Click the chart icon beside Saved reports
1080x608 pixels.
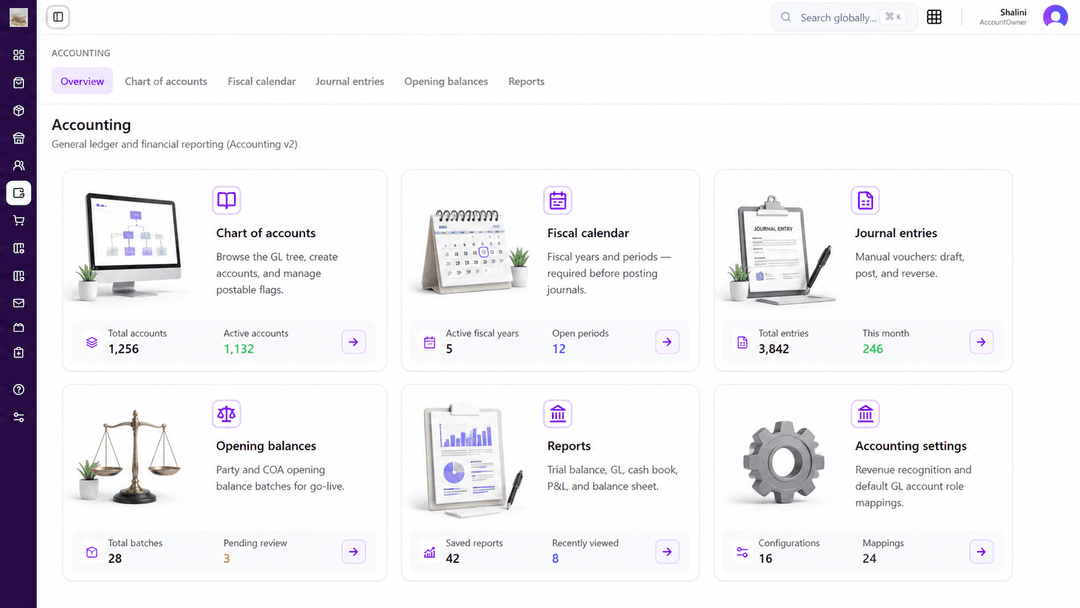pos(429,552)
